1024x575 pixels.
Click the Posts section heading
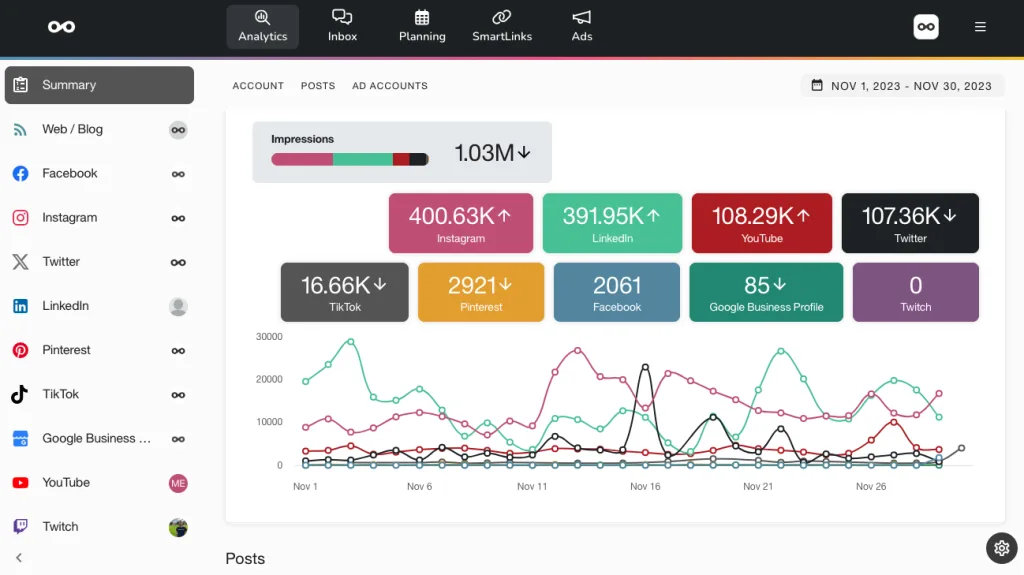(246, 559)
